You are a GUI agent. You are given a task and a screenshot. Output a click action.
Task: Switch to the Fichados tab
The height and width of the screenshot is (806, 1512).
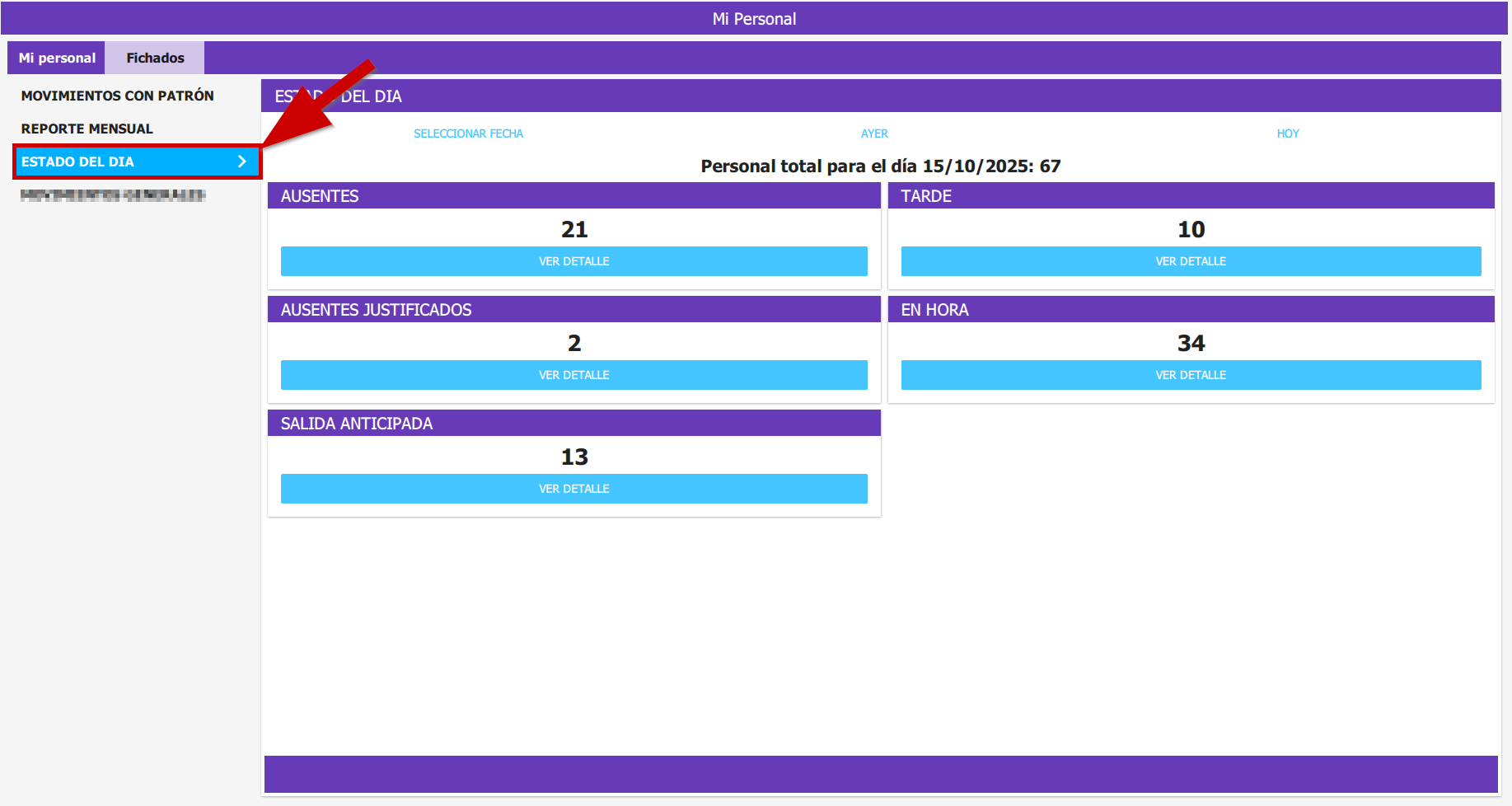pyautogui.click(x=155, y=58)
